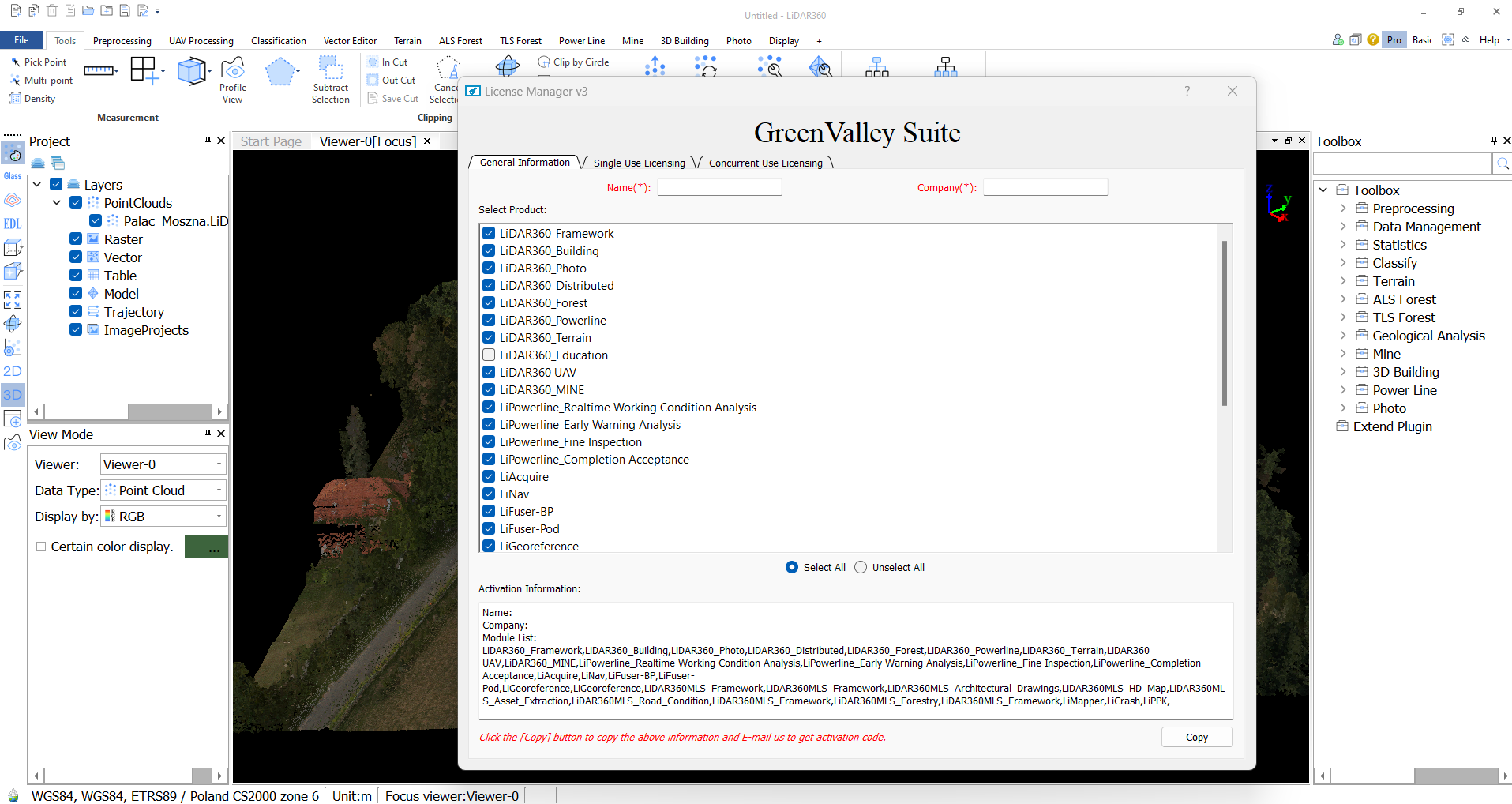
Task: Choose Out Cut clipping option
Action: point(392,80)
